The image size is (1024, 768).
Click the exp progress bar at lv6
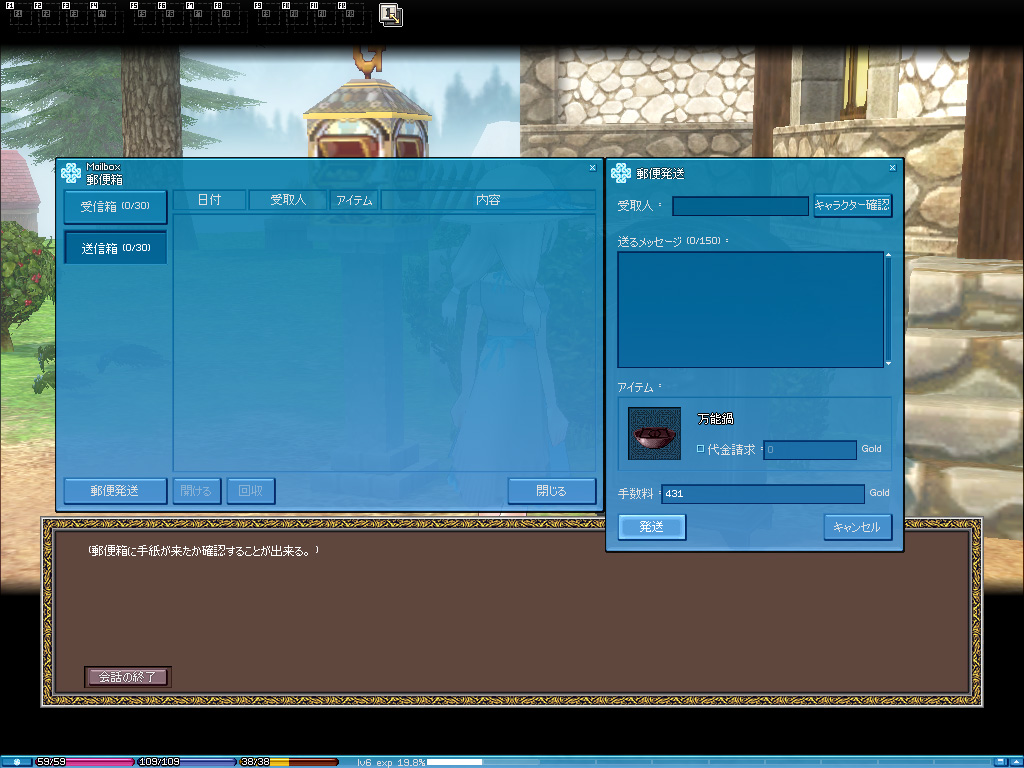pos(709,762)
